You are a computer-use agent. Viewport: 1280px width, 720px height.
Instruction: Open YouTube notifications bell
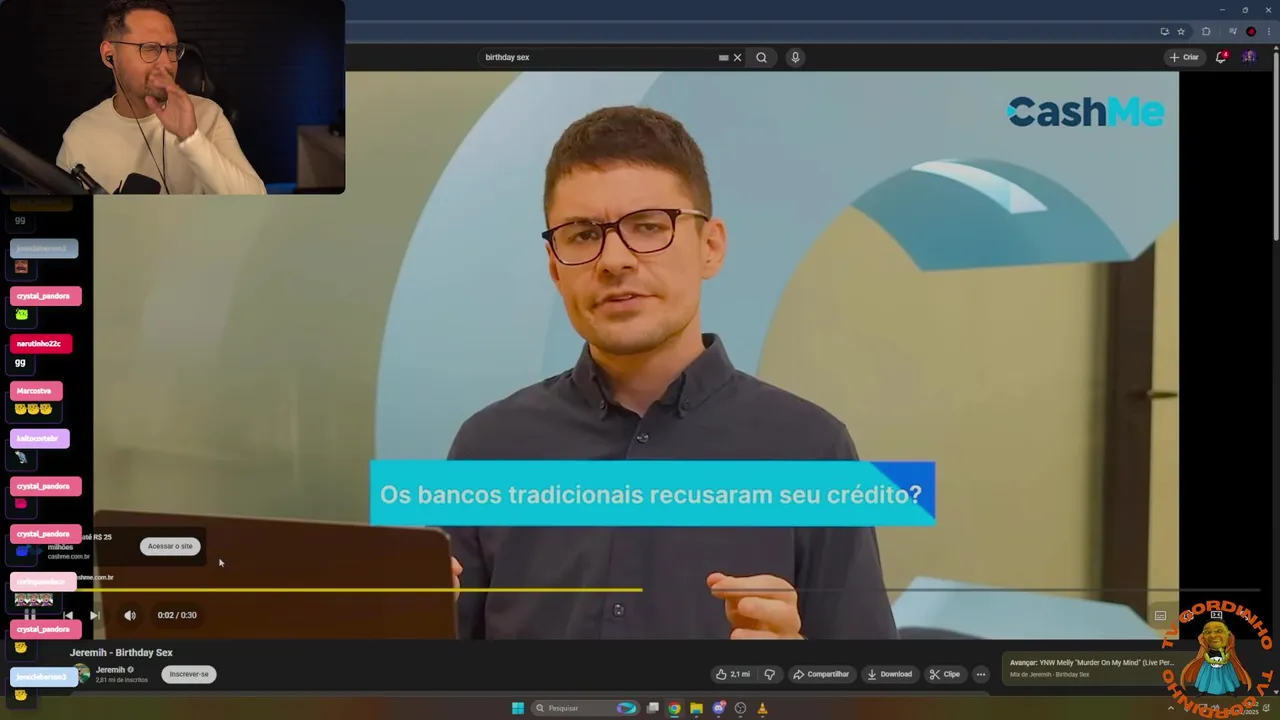click(1221, 57)
